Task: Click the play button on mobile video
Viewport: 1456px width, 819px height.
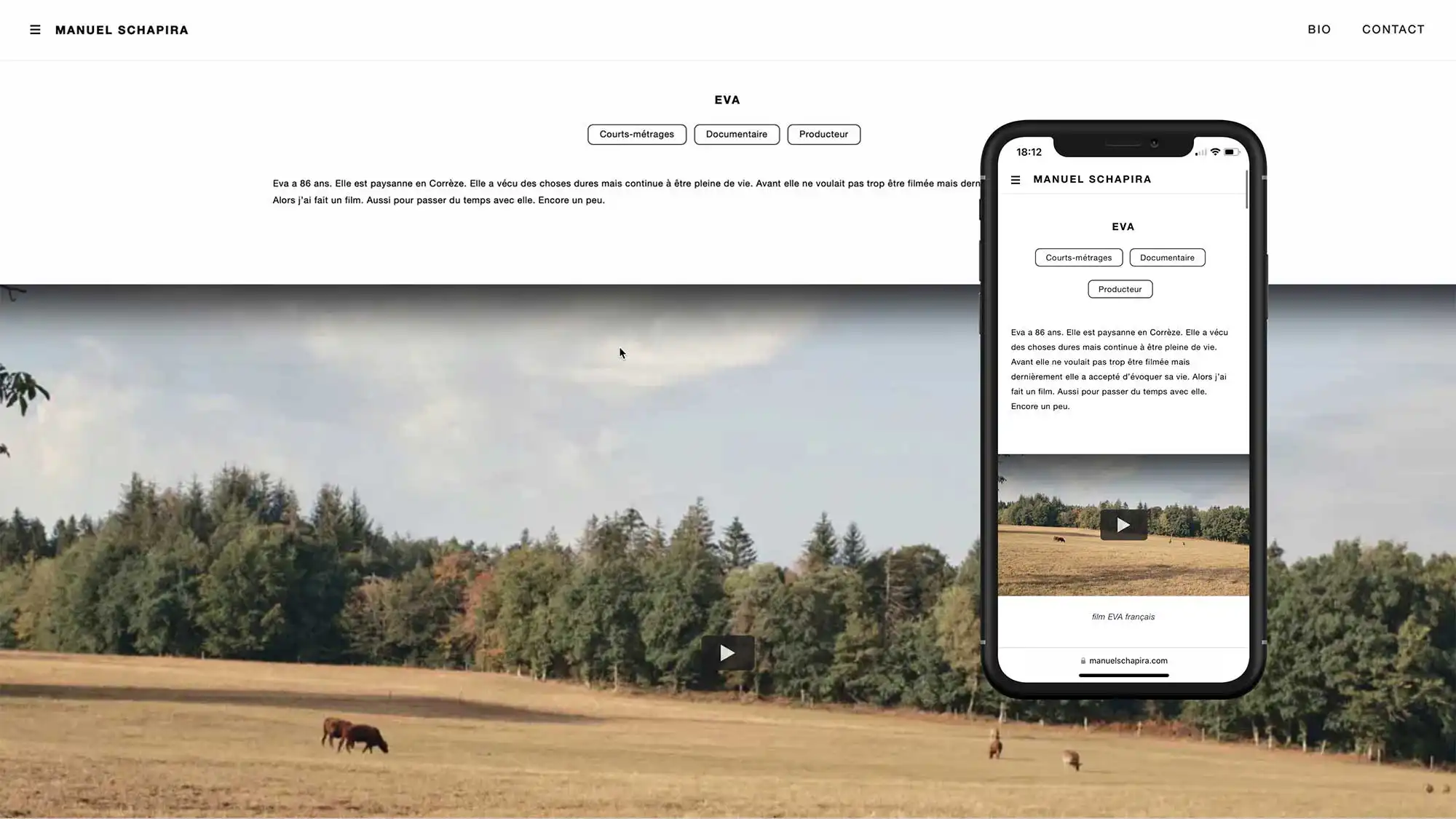Action: pos(1122,525)
